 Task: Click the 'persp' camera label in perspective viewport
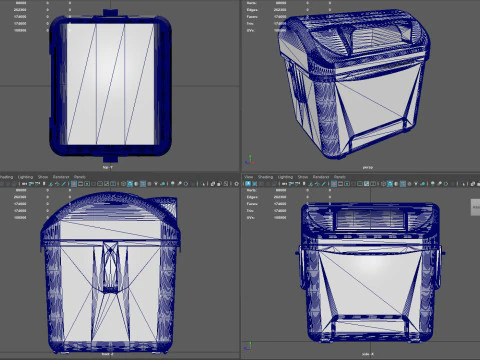[x=368, y=167]
